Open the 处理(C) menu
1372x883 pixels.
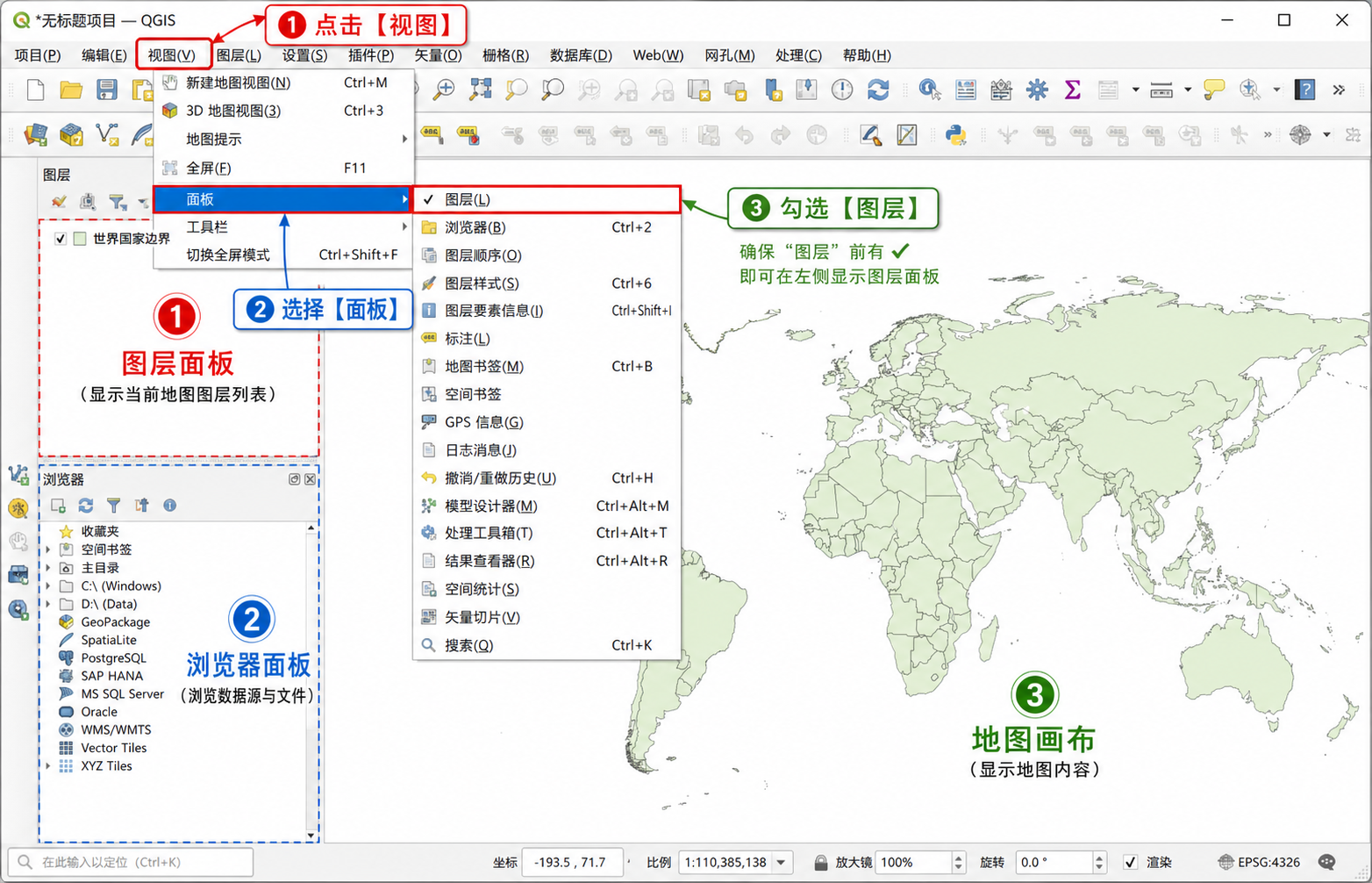tap(798, 55)
